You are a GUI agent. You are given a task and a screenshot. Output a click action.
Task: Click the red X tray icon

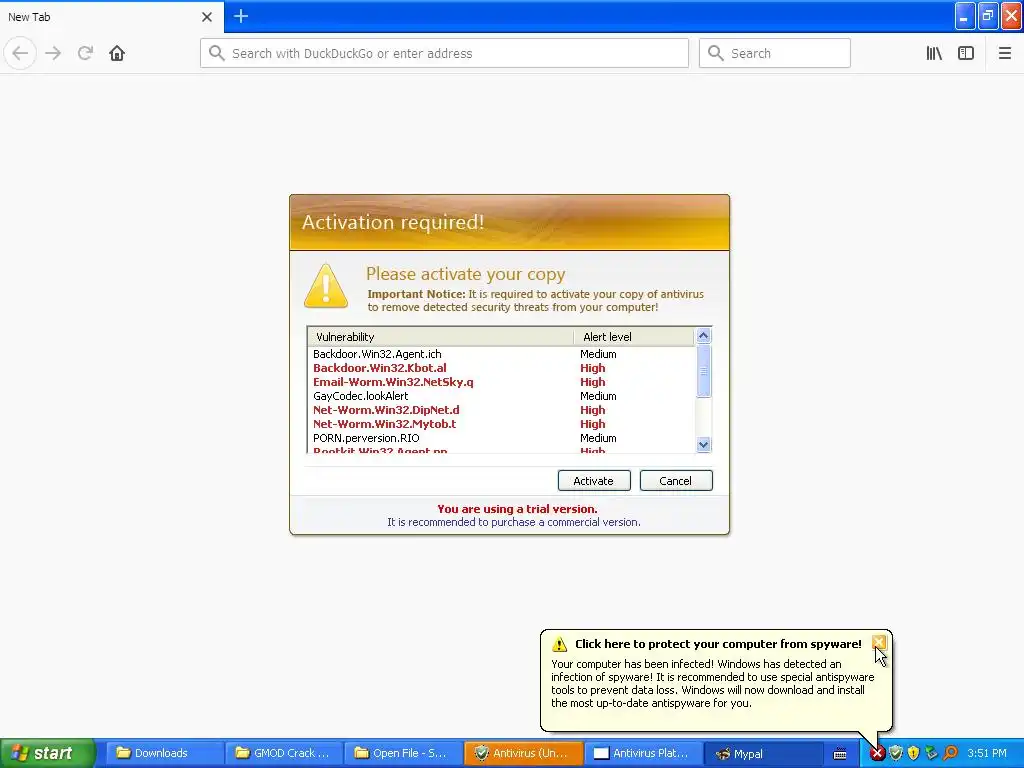[877, 754]
